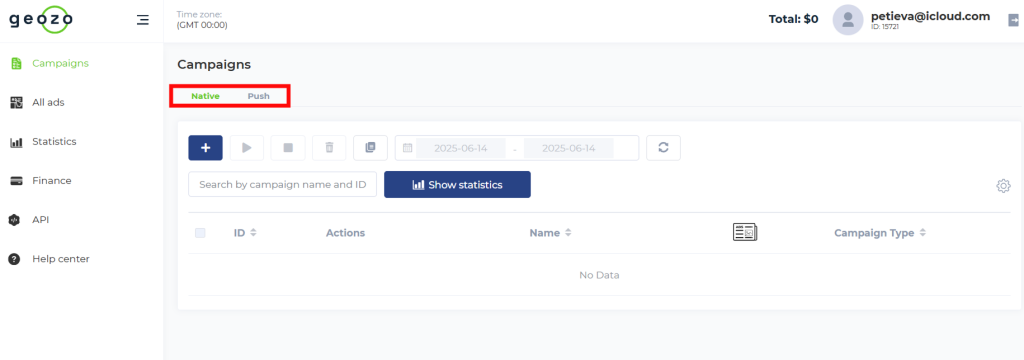Refresh the campaign list
1024x360 pixels.
click(664, 148)
